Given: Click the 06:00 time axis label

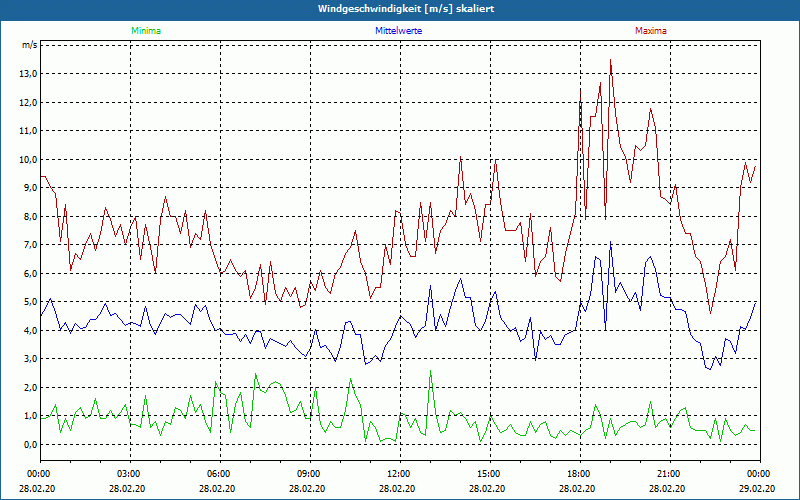Looking at the screenshot, I should pos(220,474).
